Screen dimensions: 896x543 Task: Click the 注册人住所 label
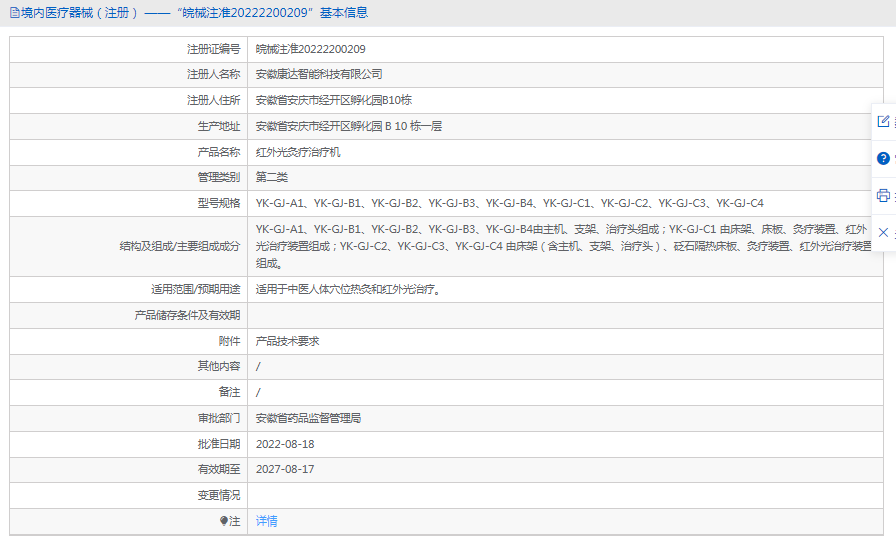point(213,100)
